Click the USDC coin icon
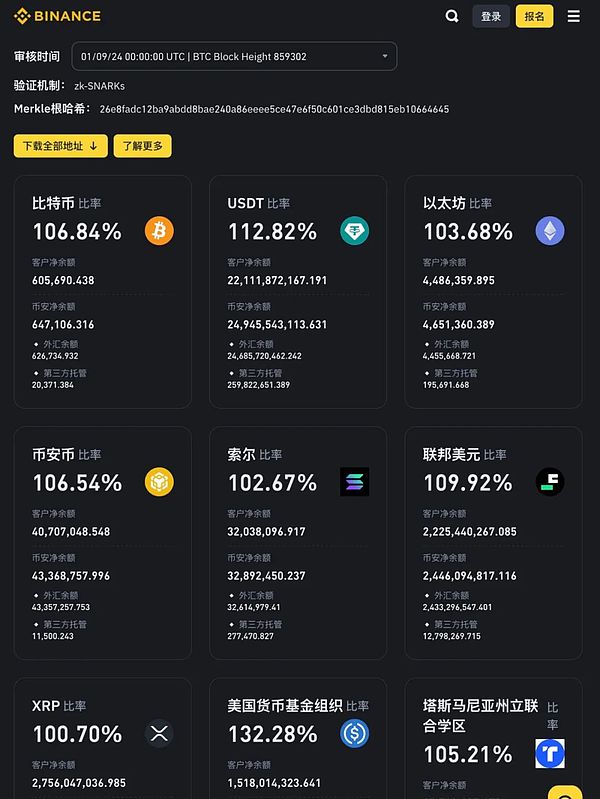Viewport: 600px width, 799px height. tap(354, 733)
